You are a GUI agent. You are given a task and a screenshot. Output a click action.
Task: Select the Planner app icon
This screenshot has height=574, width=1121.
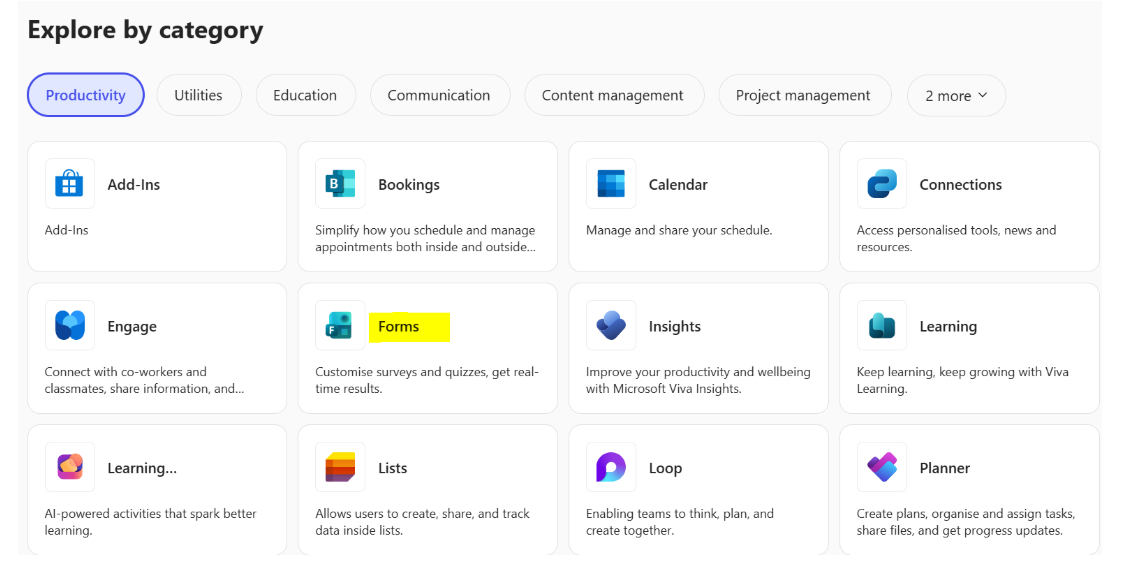point(882,468)
